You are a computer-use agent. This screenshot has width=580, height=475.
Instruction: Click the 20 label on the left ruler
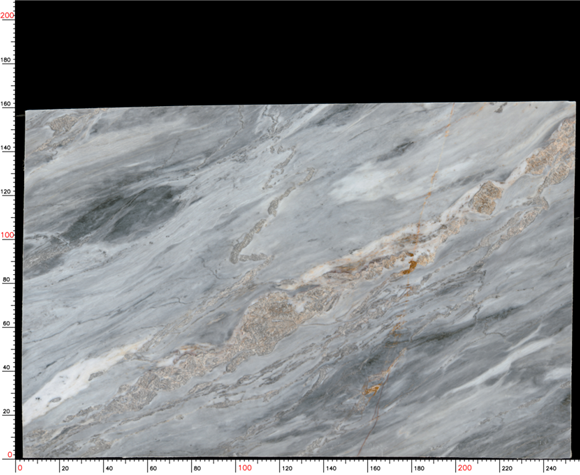coord(6,411)
